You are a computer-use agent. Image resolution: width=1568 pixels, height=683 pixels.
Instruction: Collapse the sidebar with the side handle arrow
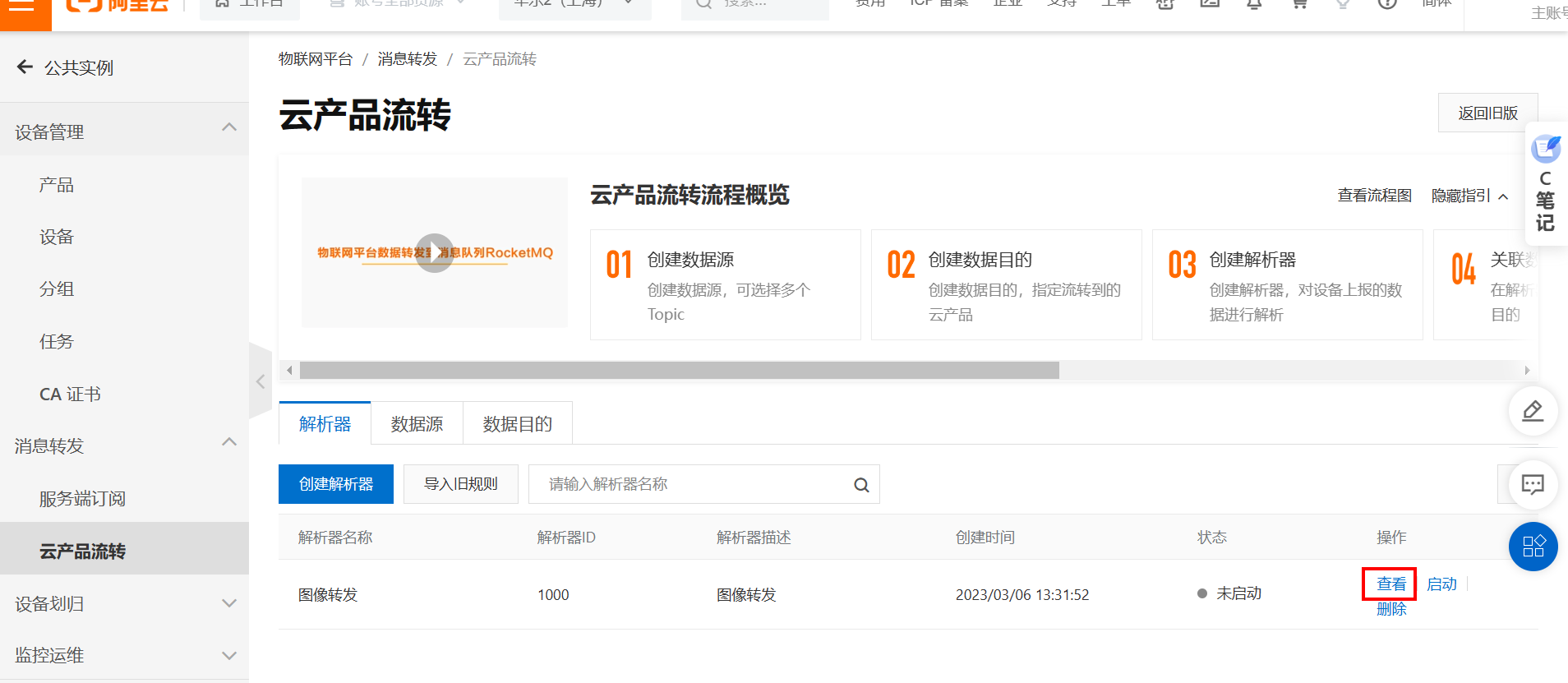click(x=260, y=381)
